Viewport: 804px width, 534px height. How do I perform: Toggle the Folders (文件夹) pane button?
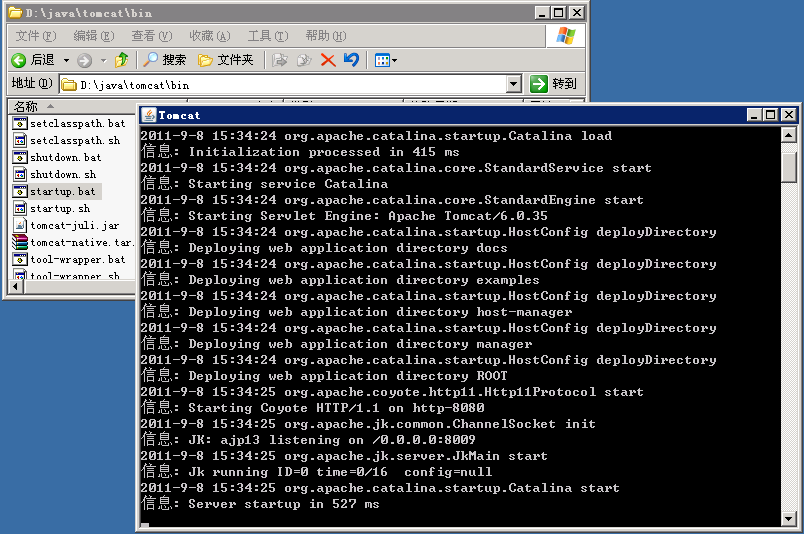pos(226,60)
